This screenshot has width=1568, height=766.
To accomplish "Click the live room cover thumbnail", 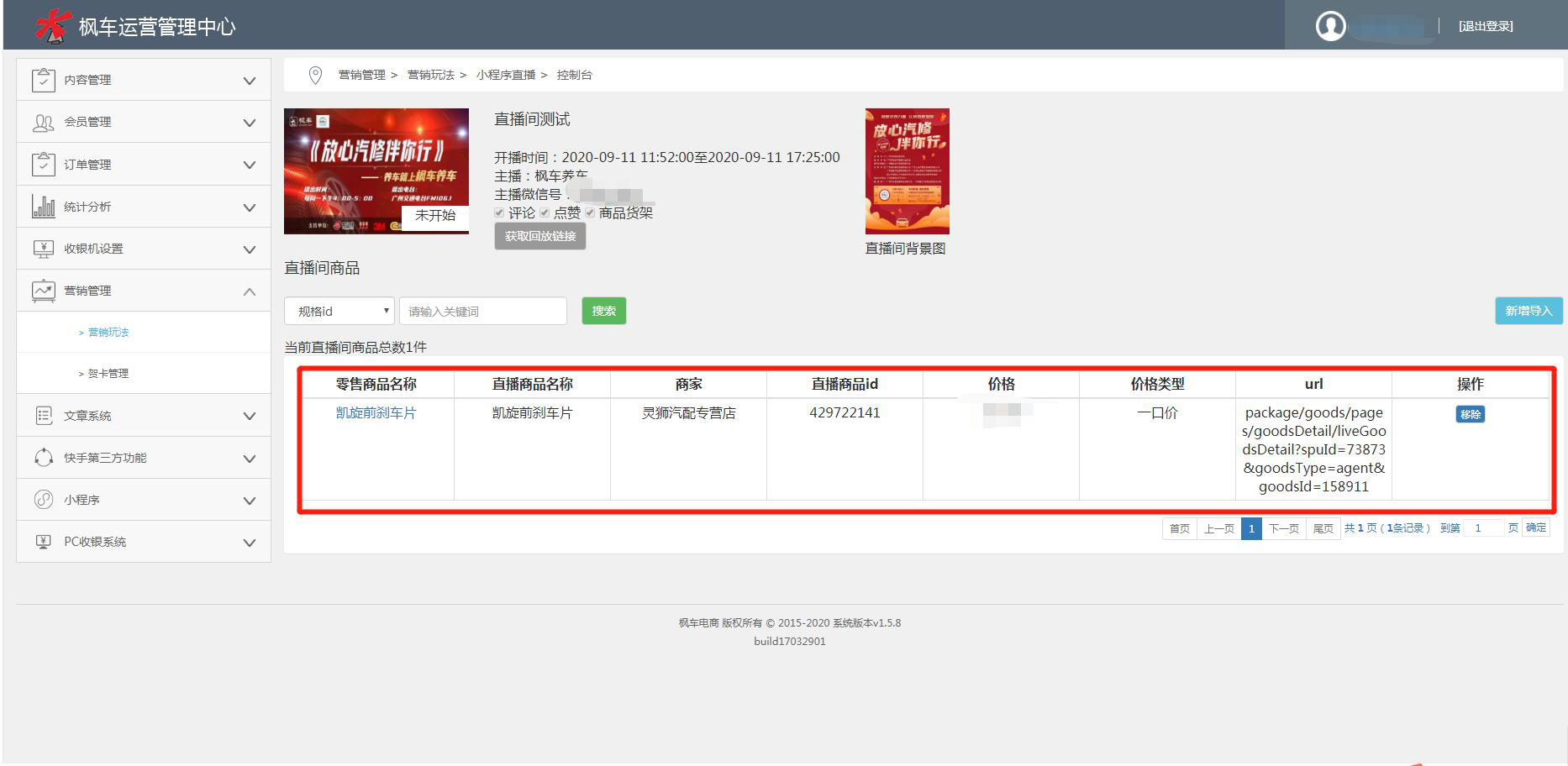I will pos(376,171).
